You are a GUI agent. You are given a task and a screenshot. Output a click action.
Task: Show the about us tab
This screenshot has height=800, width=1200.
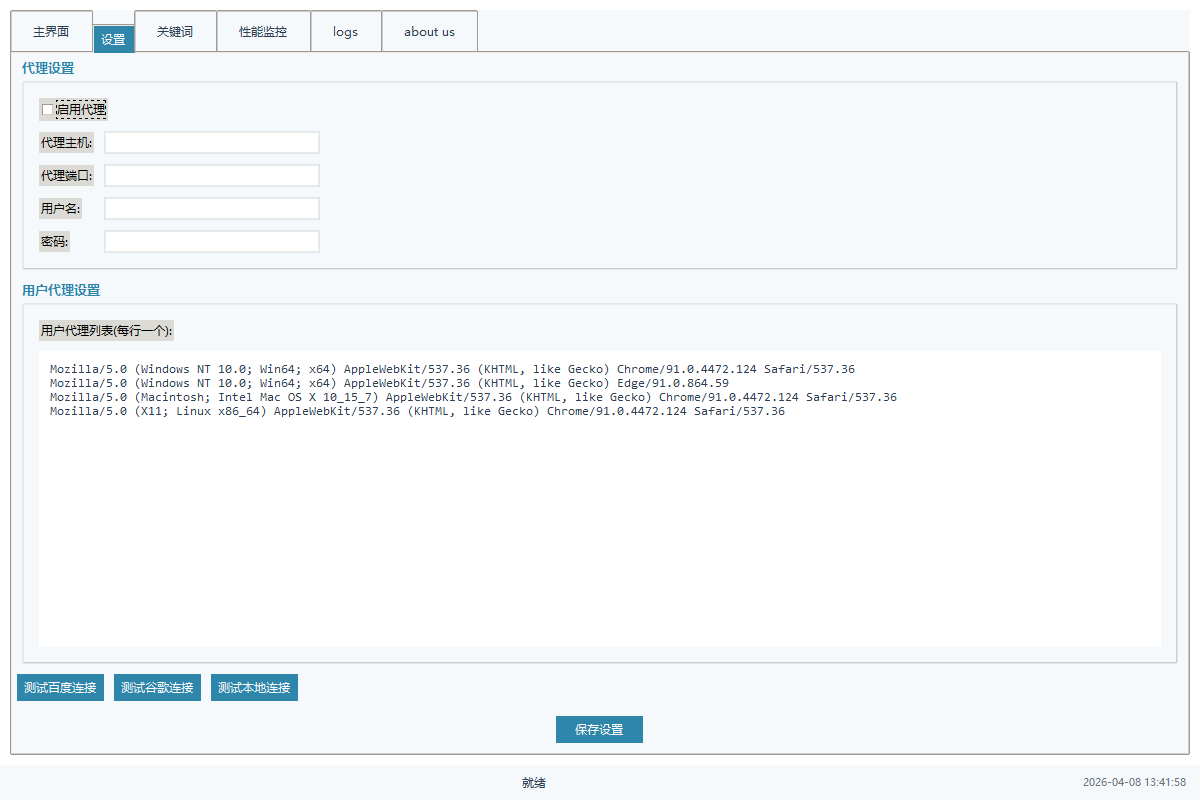coord(429,31)
